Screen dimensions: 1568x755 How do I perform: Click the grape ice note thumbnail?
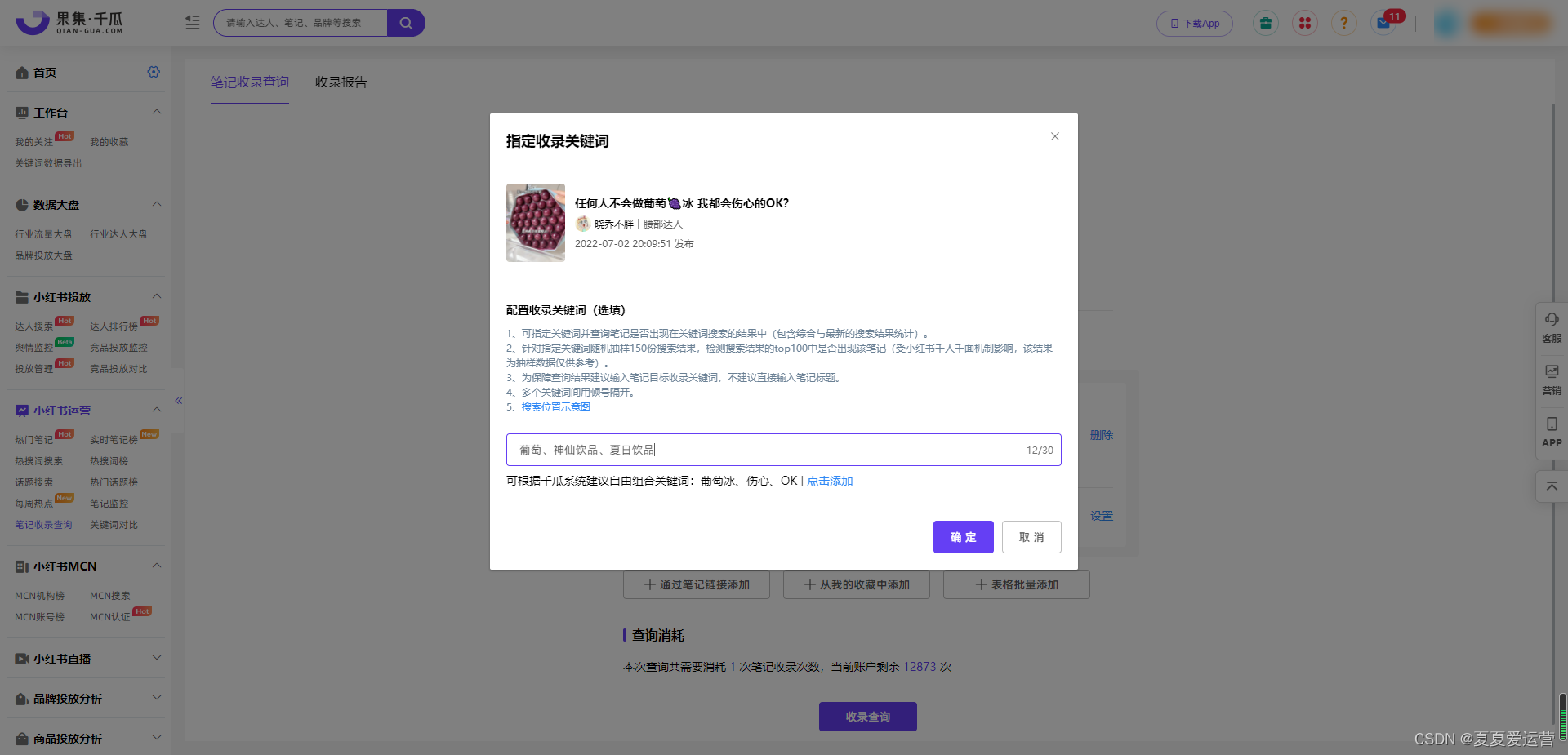point(536,223)
